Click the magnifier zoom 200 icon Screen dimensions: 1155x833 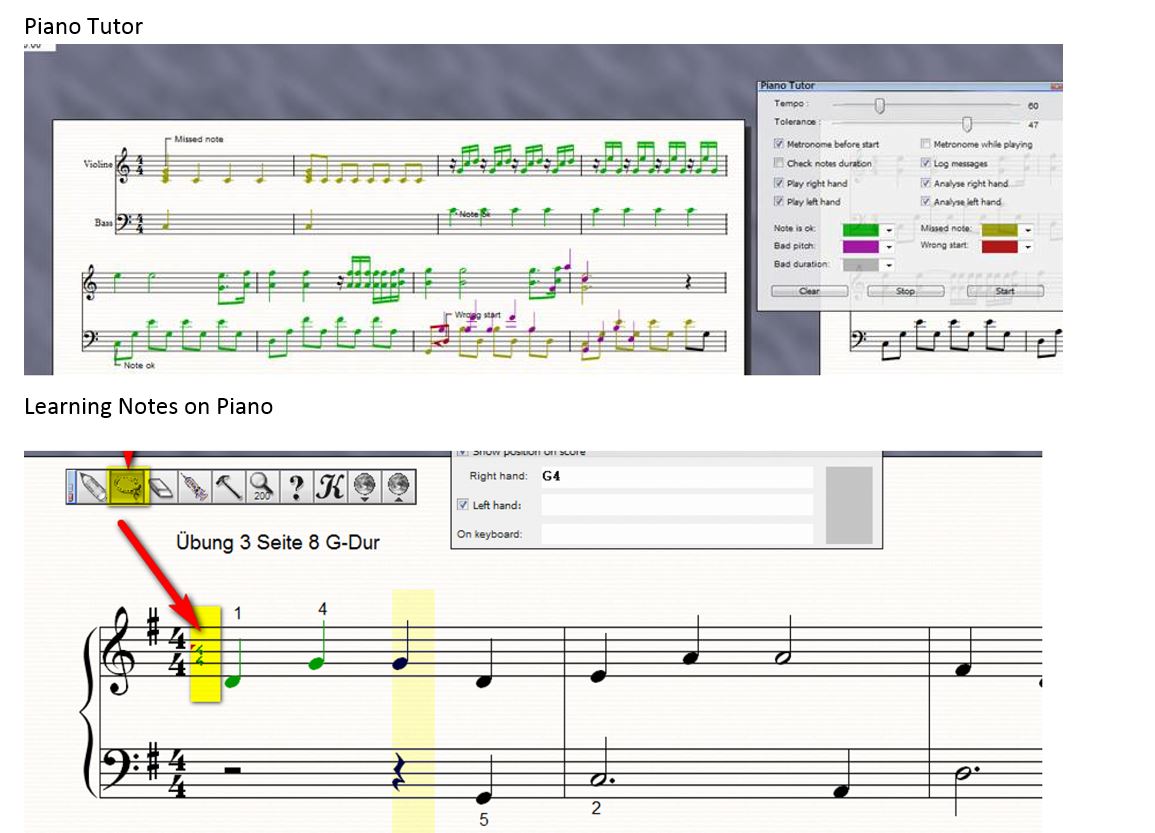(262, 487)
